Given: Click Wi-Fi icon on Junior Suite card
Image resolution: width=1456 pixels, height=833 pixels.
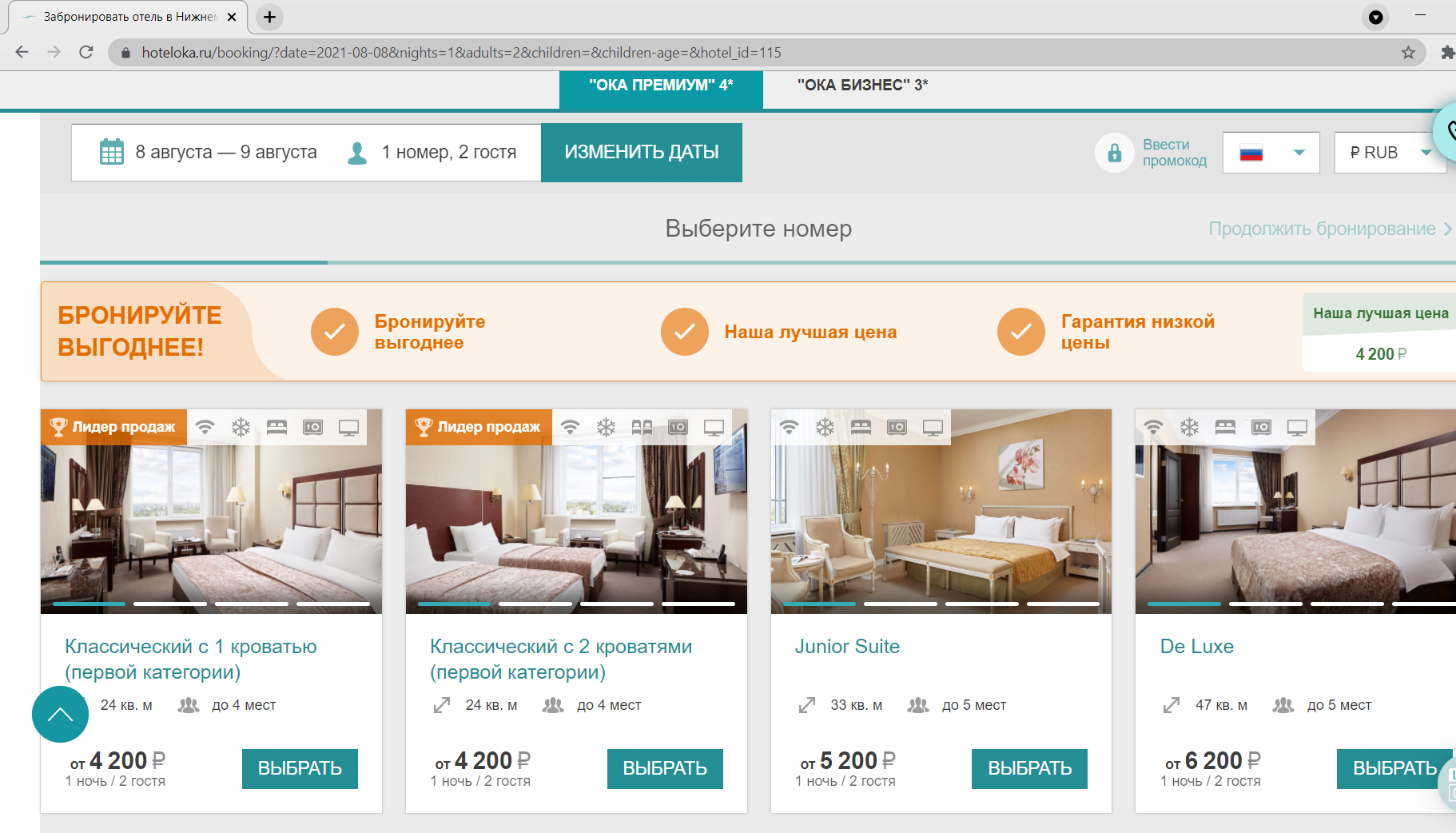Looking at the screenshot, I should [789, 427].
